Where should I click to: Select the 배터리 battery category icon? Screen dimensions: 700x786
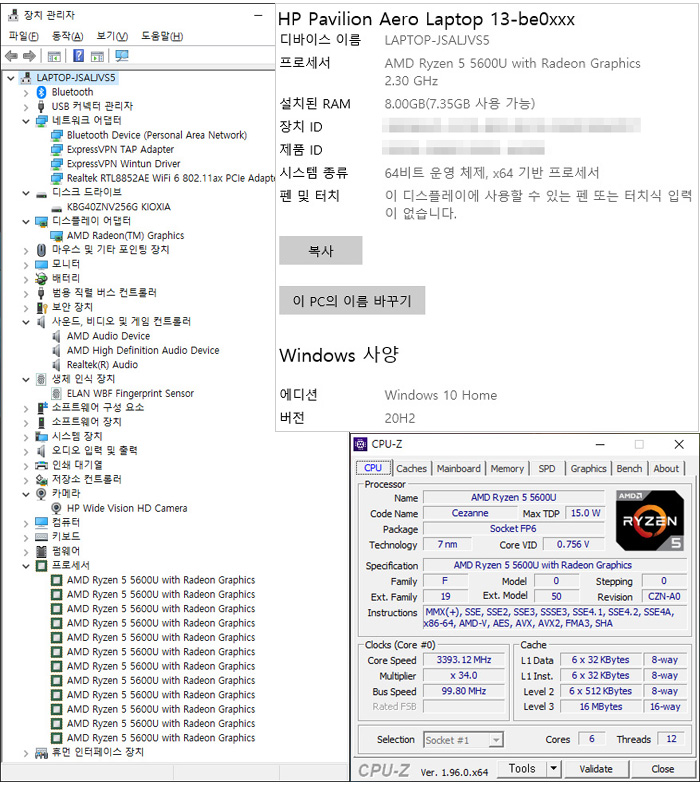coord(41,279)
